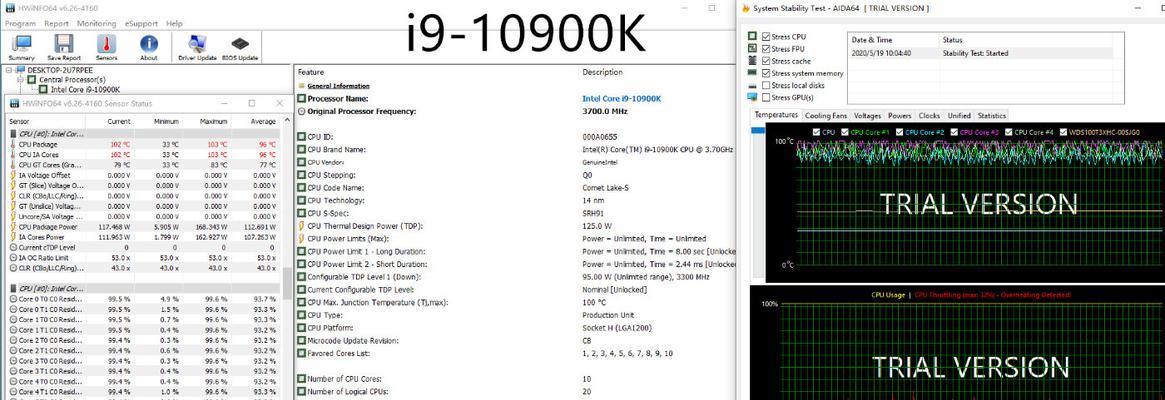The width and height of the screenshot is (1165, 400).
Task: Click the thermometer icon on CPU IA Cores row
Action: coord(13,155)
